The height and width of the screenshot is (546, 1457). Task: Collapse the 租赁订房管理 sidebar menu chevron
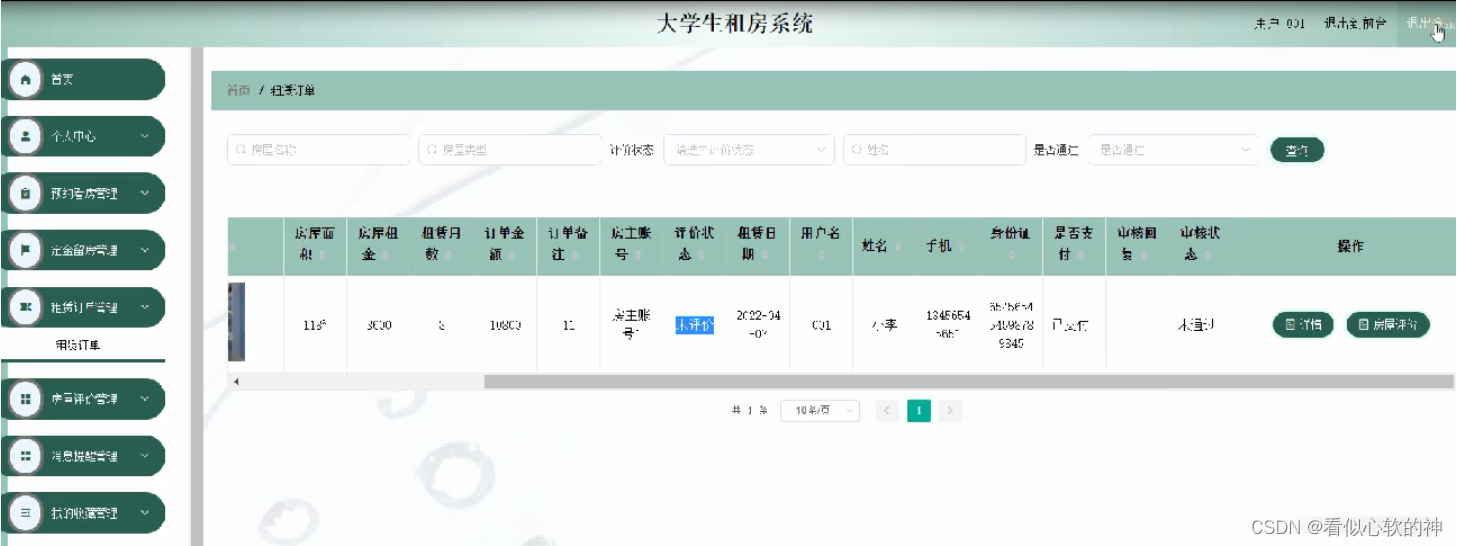(145, 307)
